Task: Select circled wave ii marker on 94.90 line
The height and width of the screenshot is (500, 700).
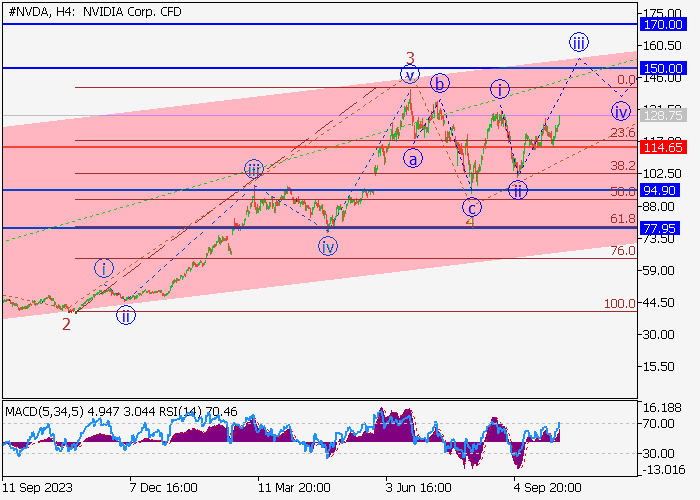Action: point(518,190)
